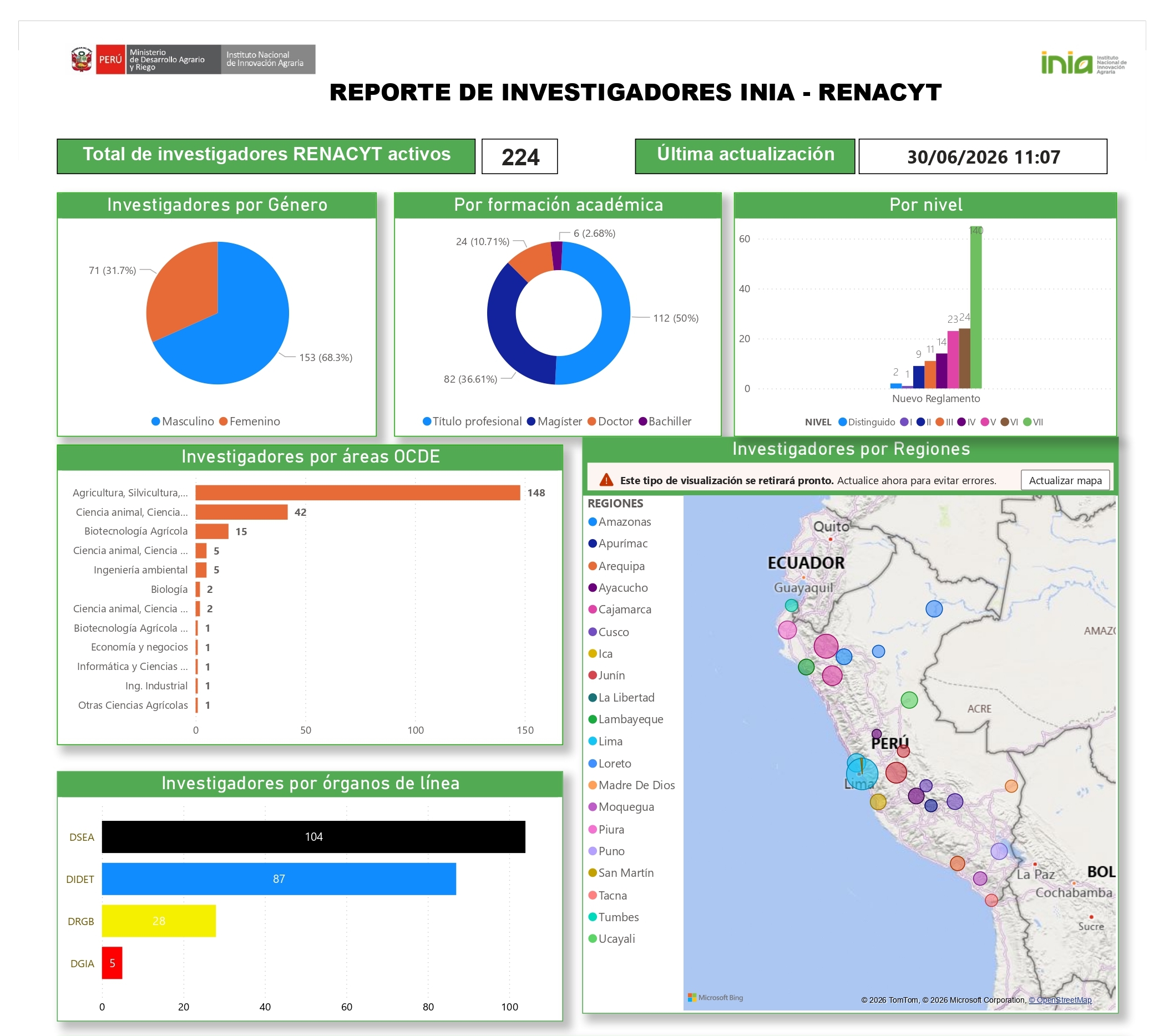Select La Libertad in the regions legend

click(x=621, y=697)
